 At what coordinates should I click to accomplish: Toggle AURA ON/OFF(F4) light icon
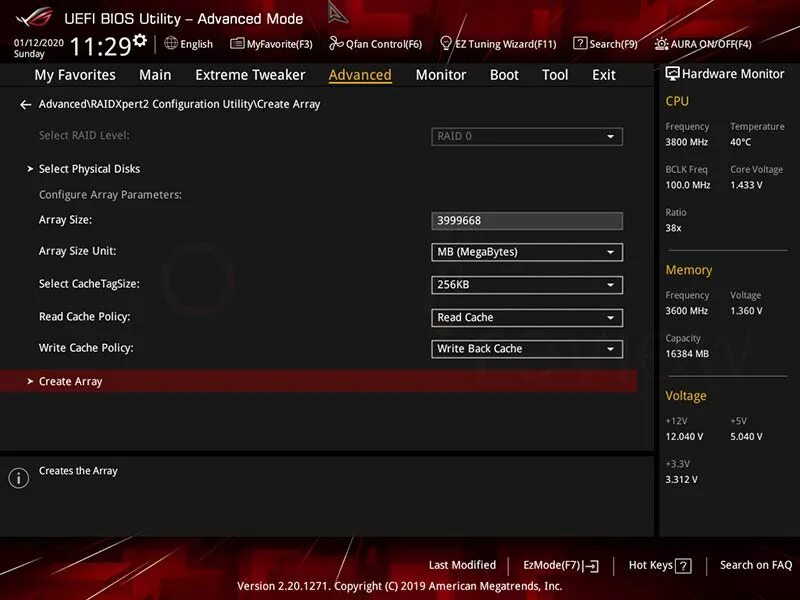[661, 44]
